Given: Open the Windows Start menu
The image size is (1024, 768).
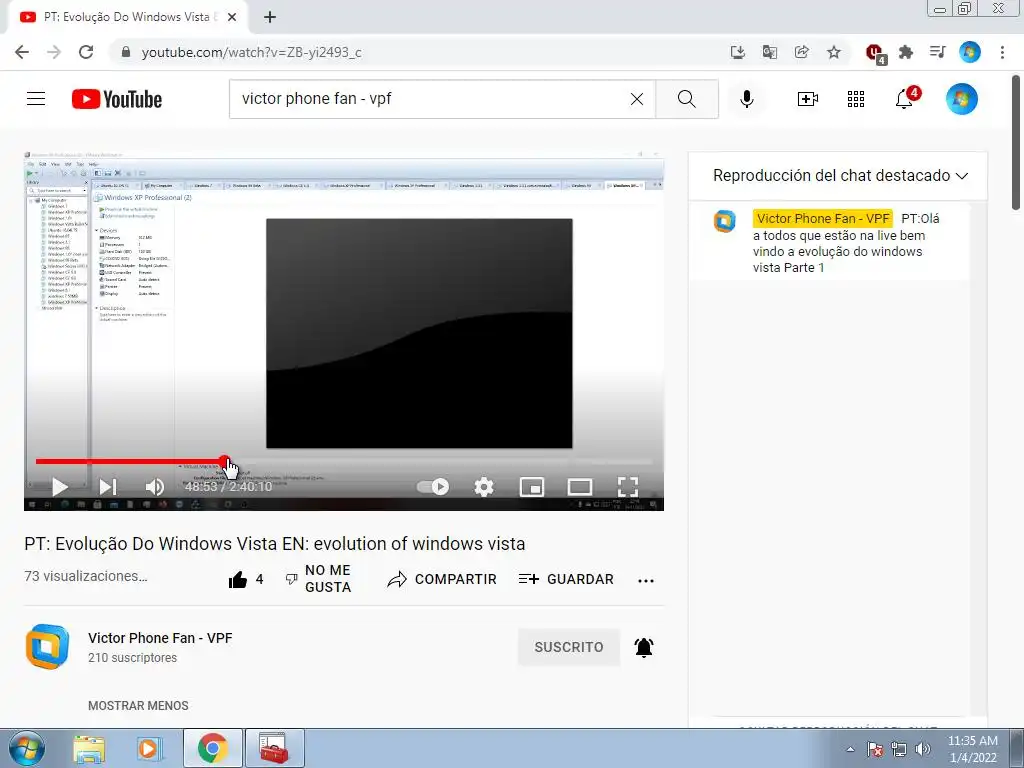Looking at the screenshot, I should (x=26, y=749).
